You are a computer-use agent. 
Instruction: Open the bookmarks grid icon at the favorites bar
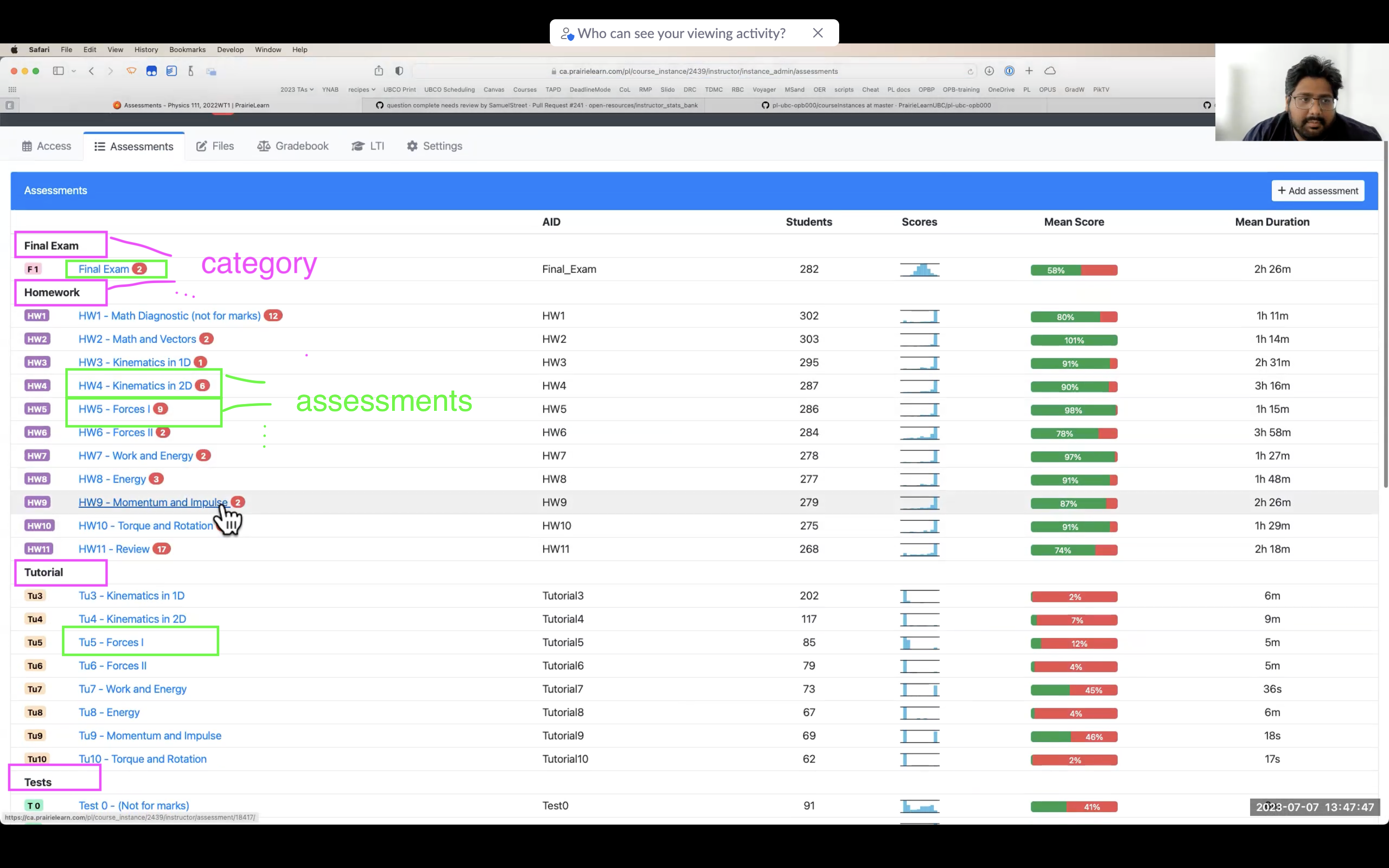pos(12,90)
